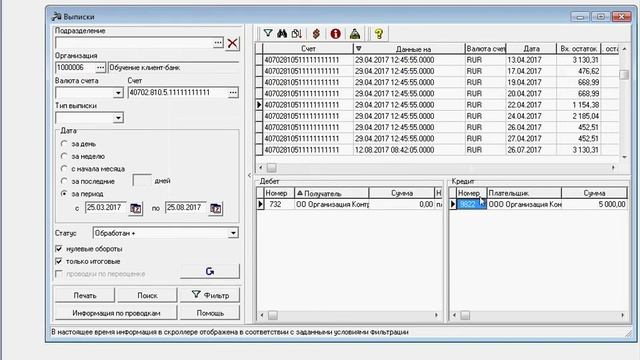Screen dimensions: 640x360
Task: Click the Поиск button
Action: 147,295
